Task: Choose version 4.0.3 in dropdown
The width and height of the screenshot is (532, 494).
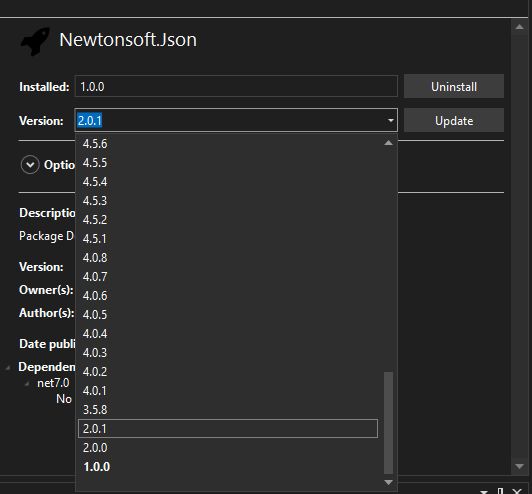Action: pyautogui.click(x=228, y=353)
